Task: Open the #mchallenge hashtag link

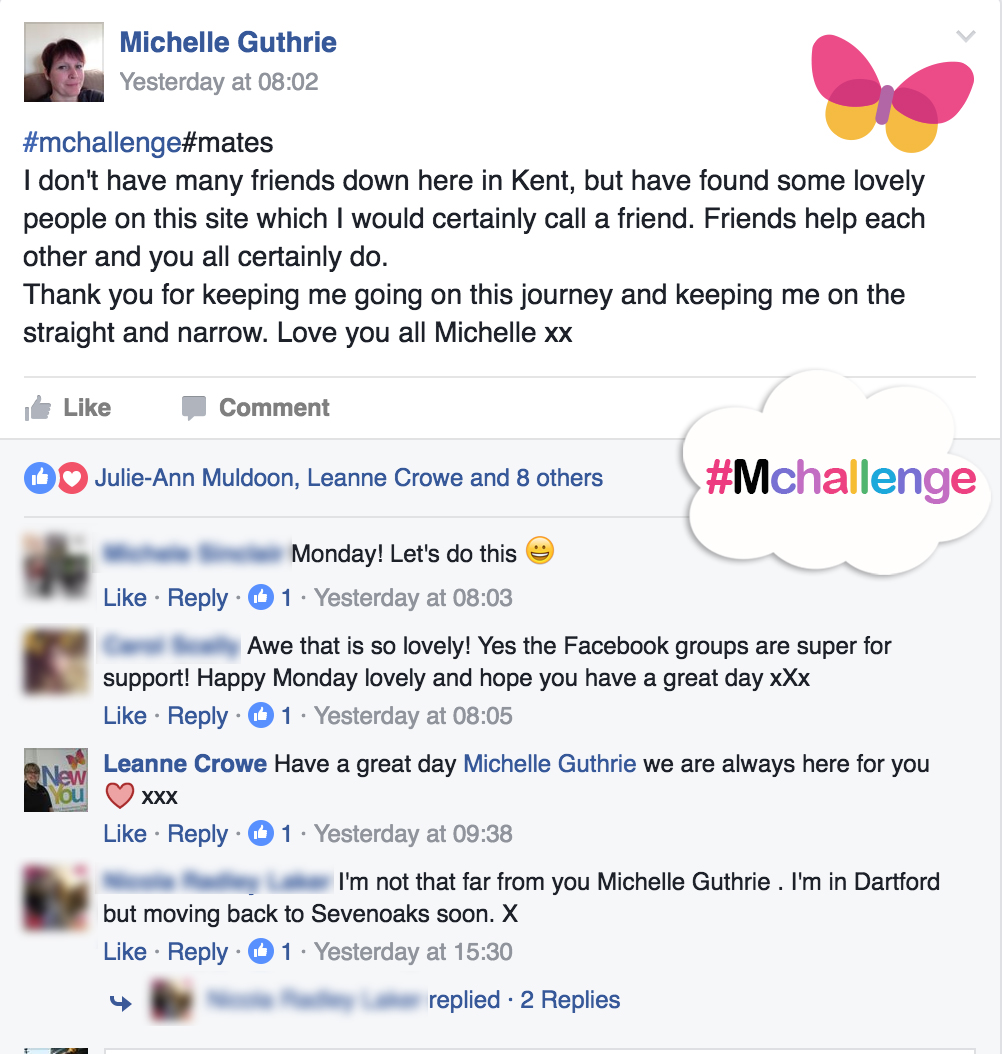Action: (x=102, y=143)
